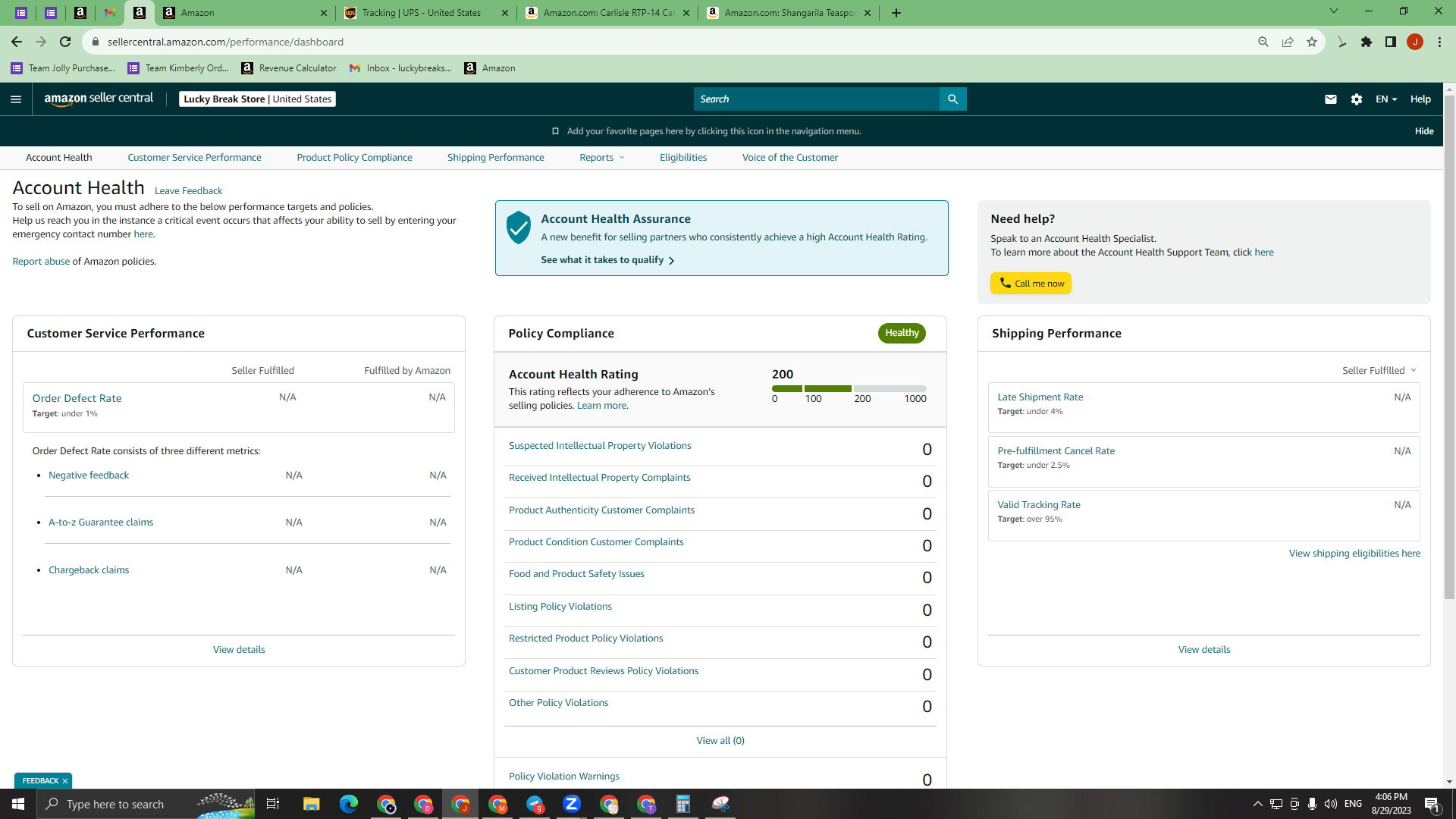The width and height of the screenshot is (1456, 819).
Task: Close the Carlisle RTP-14 tab
Action: pyautogui.click(x=686, y=13)
